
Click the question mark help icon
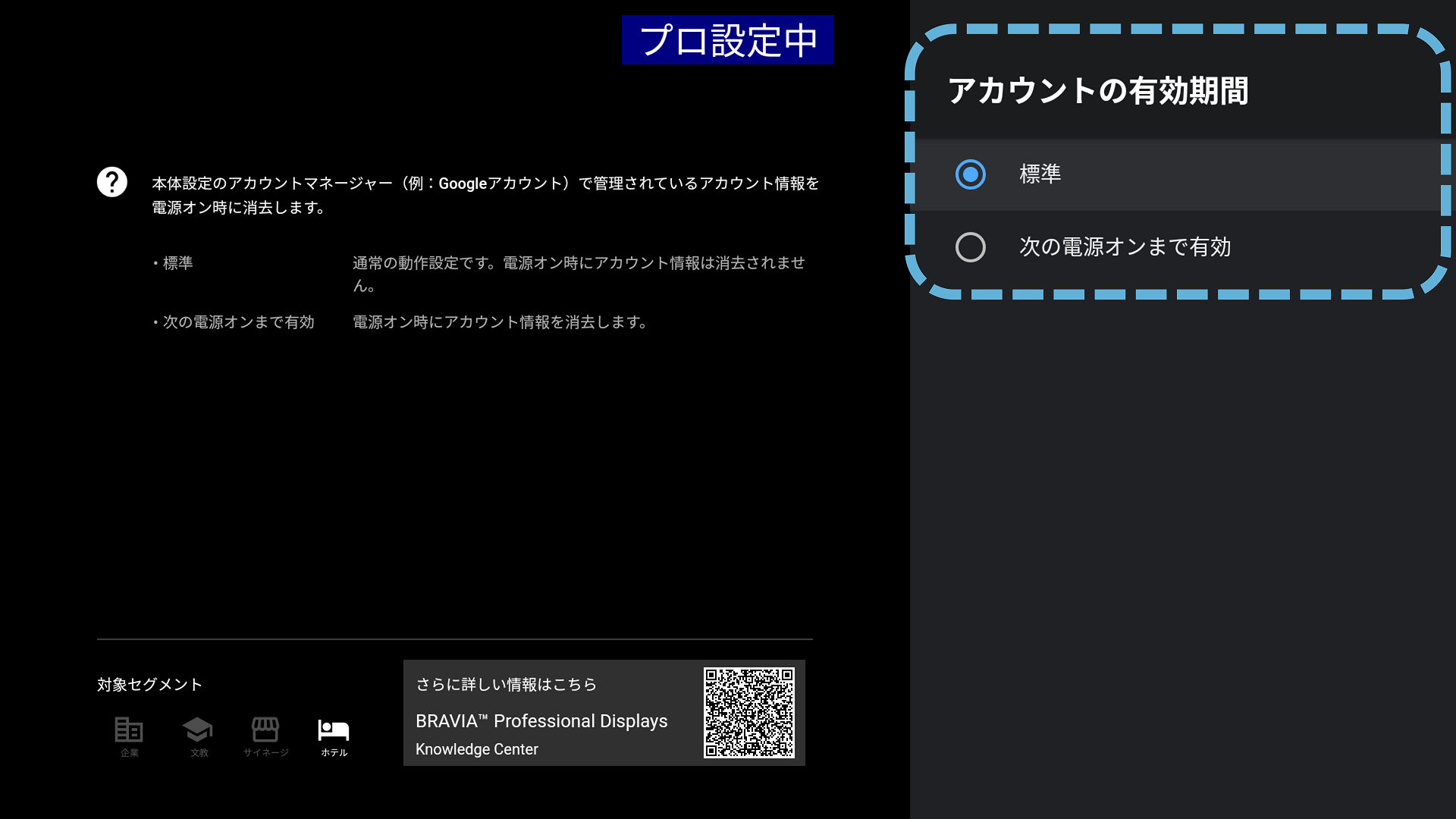(112, 182)
